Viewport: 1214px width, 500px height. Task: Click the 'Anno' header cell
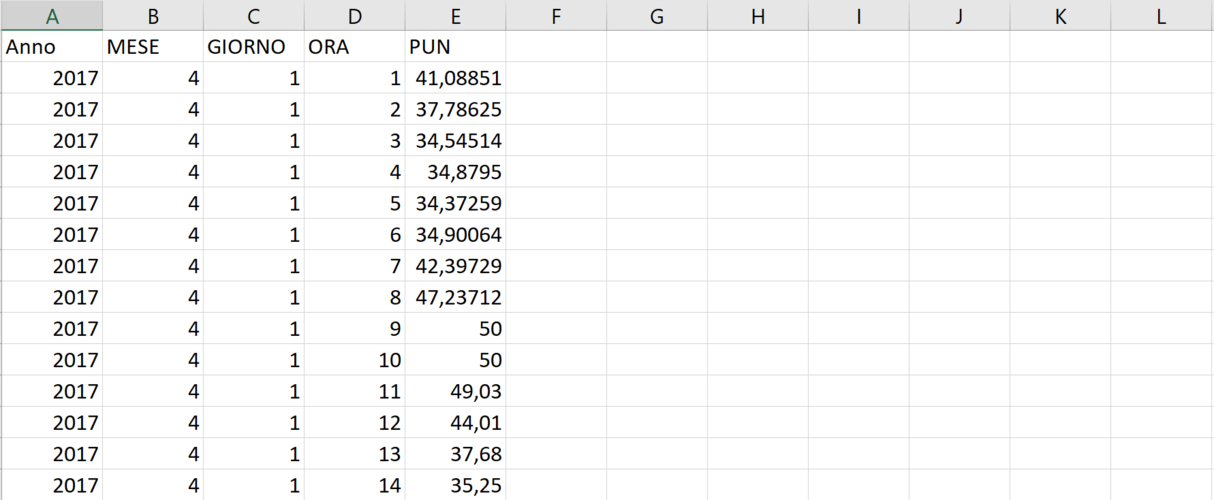click(51, 47)
